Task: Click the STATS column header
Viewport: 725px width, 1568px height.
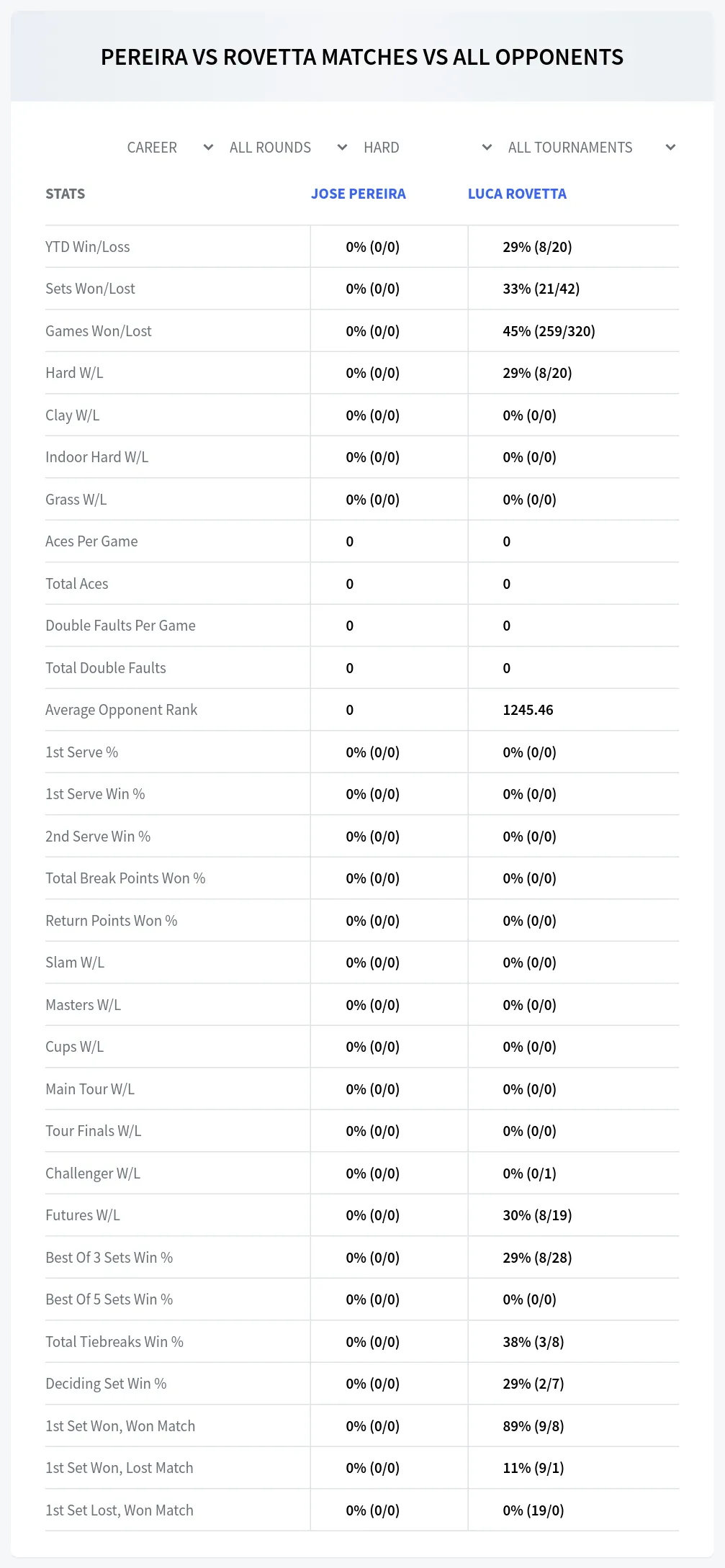Action: tap(66, 194)
